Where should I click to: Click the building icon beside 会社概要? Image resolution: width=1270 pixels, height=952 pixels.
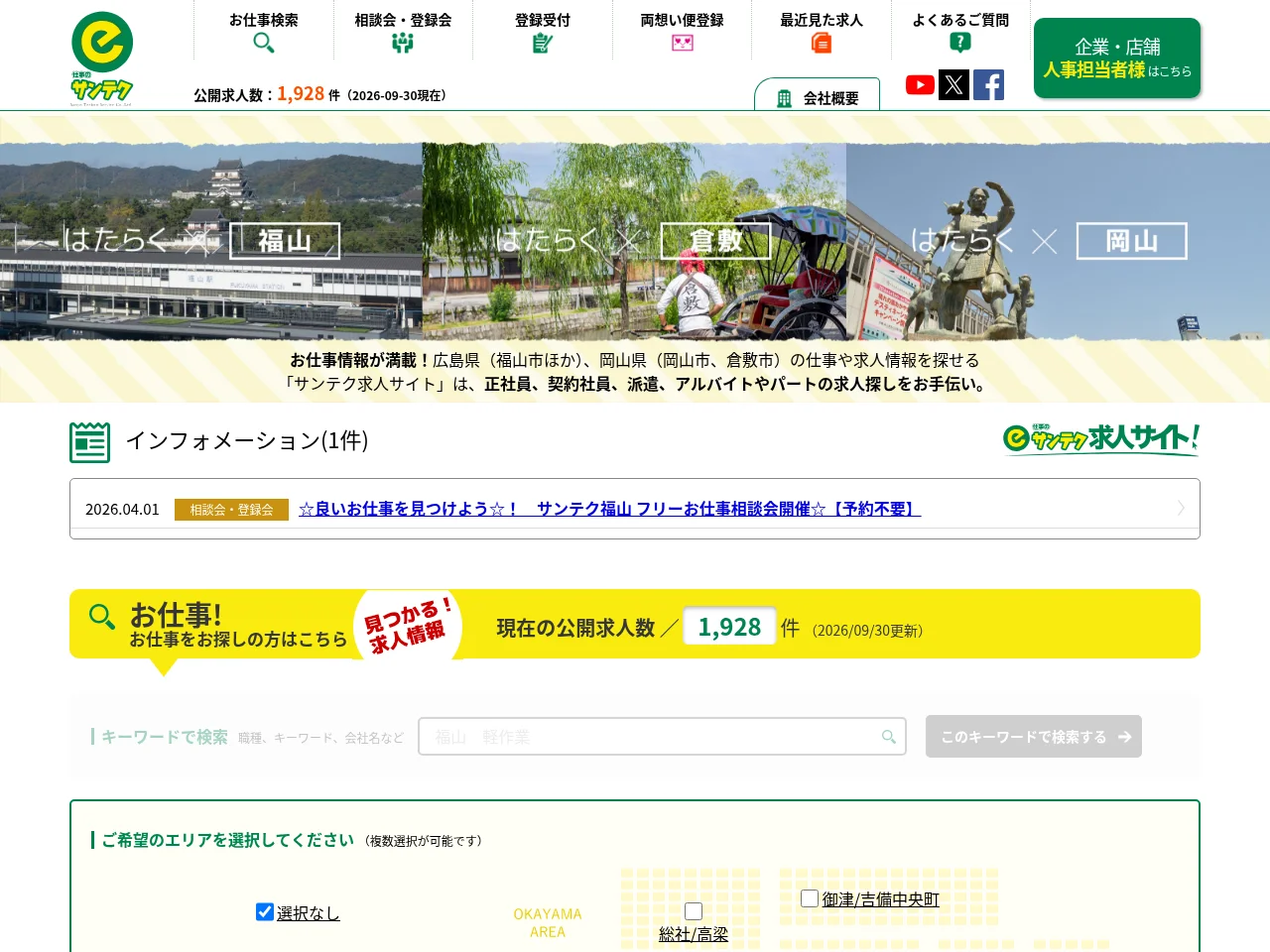pyautogui.click(x=784, y=98)
